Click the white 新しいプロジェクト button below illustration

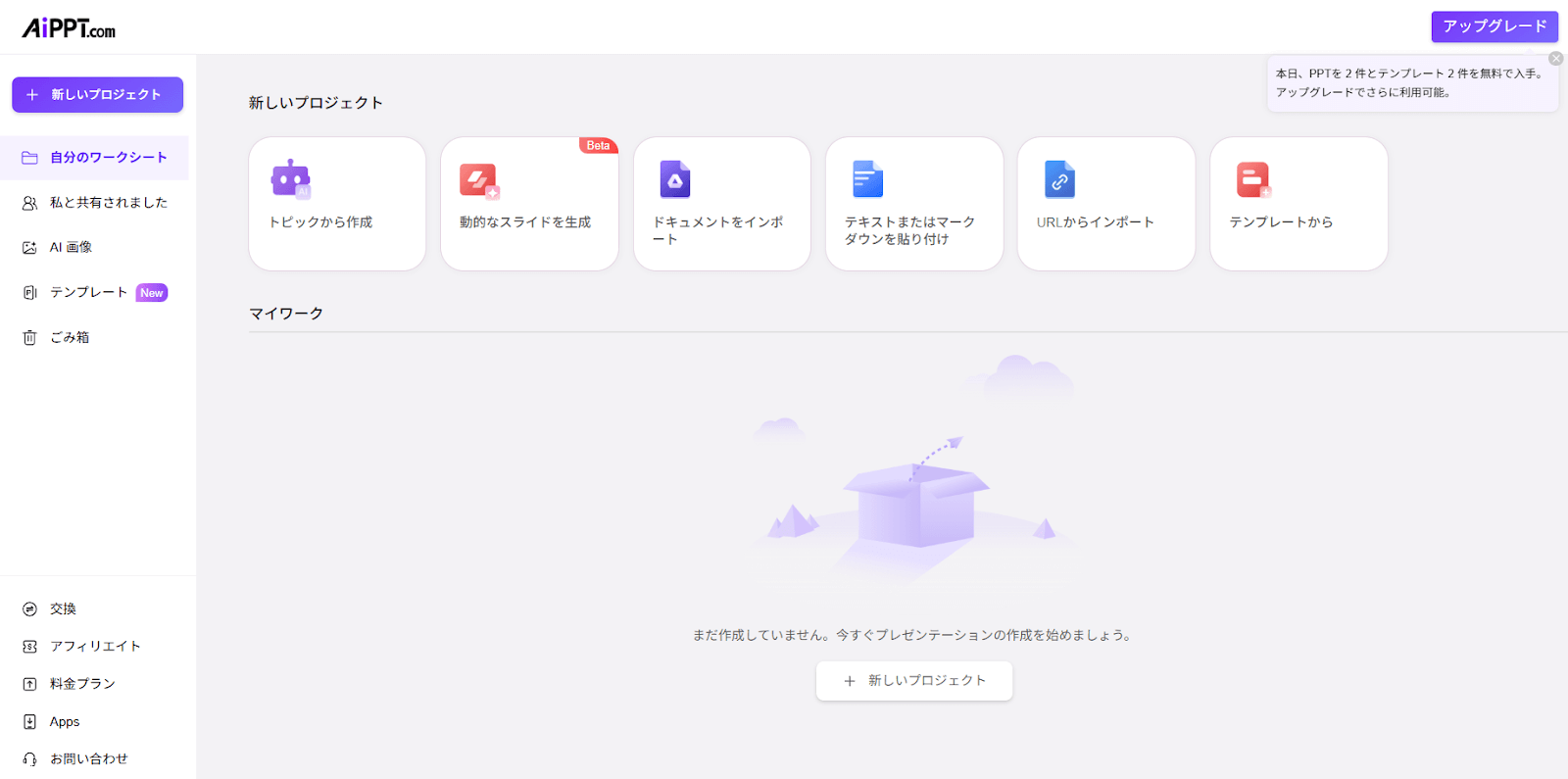click(x=913, y=681)
